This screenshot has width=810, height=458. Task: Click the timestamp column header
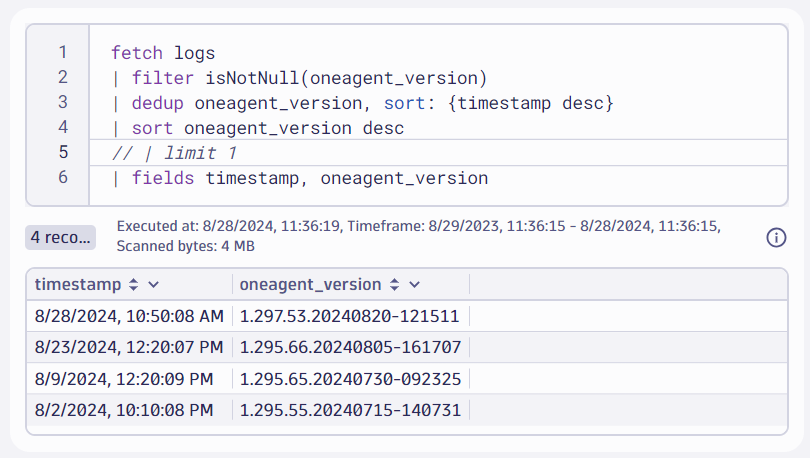pyautogui.click(x=77, y=284)
